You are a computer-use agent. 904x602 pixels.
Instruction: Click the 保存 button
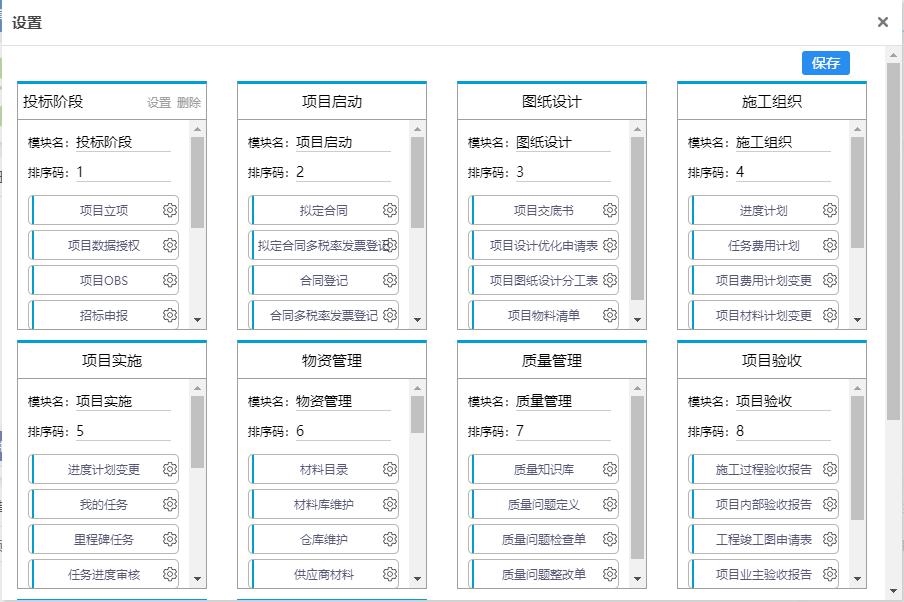825,63
